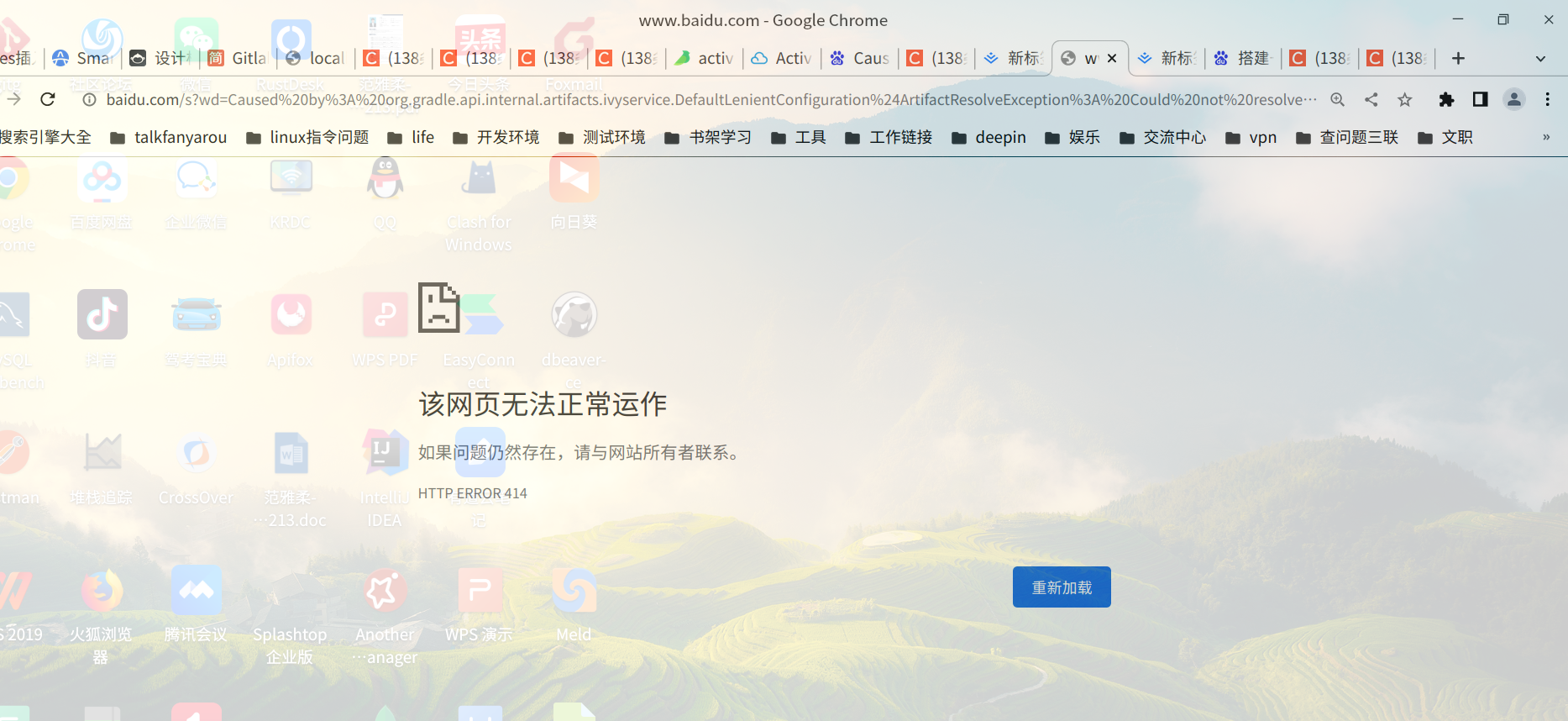View site information for baidu.com

[89, 100]
